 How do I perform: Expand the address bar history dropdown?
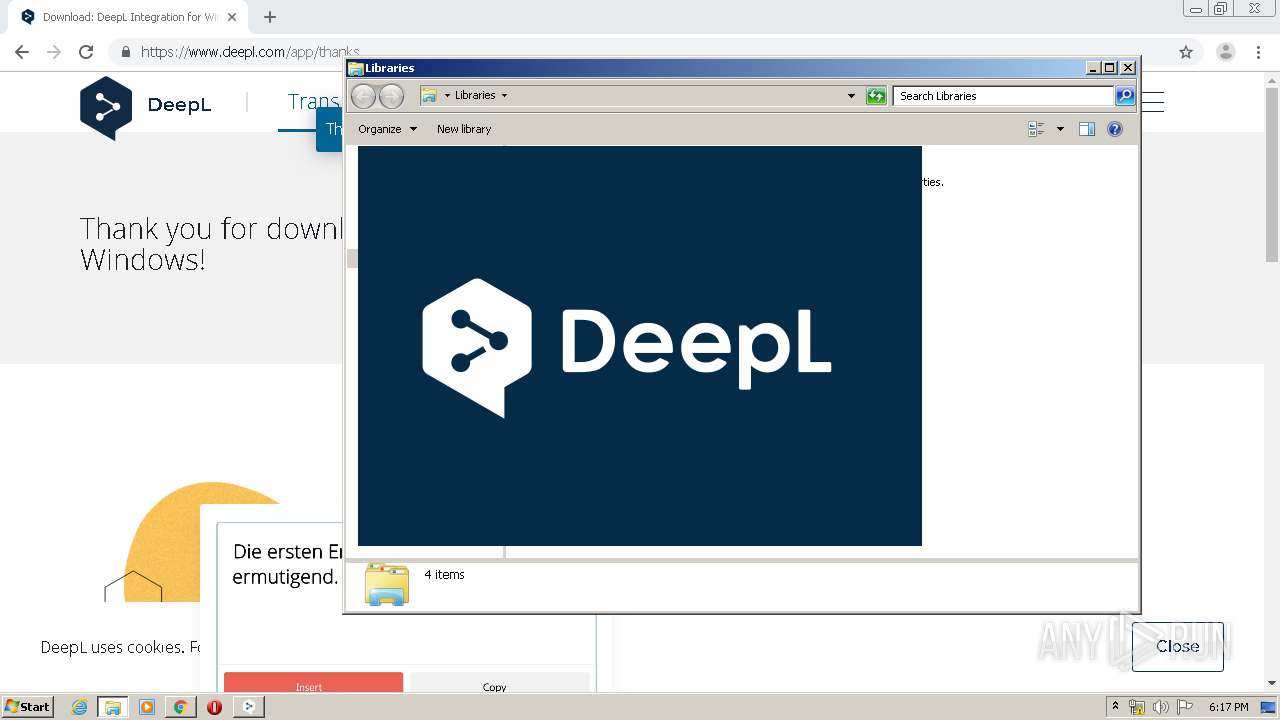pos(851,96)
